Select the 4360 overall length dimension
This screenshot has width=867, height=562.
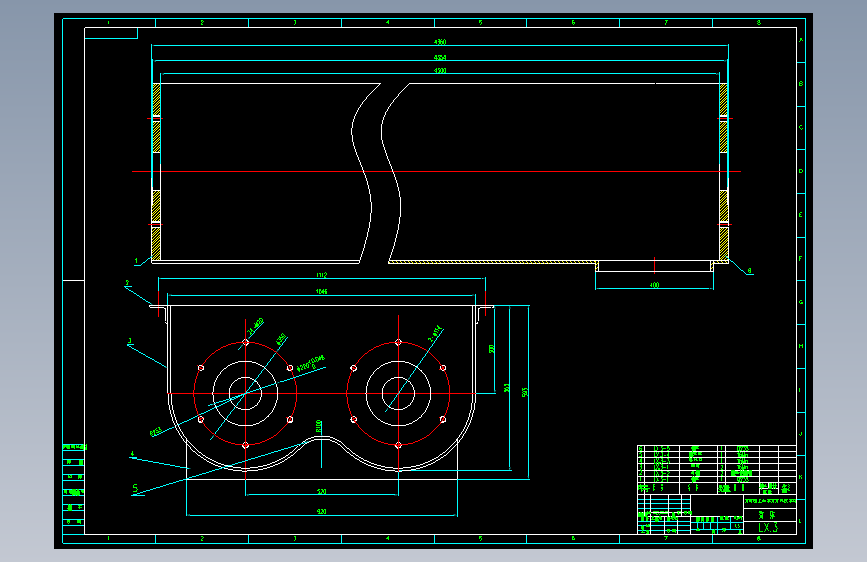440,42
